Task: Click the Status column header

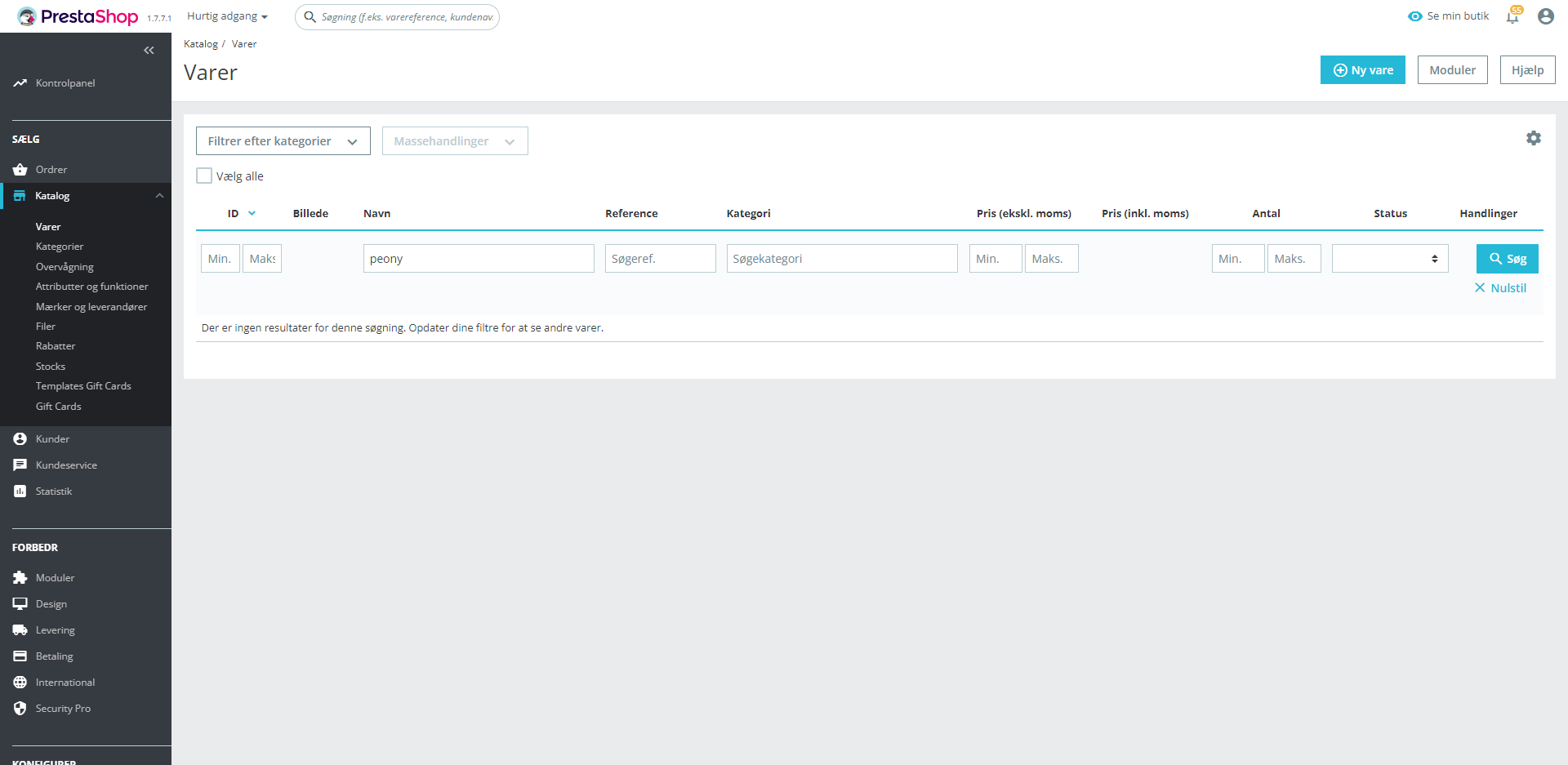Action: point(1391,214)
